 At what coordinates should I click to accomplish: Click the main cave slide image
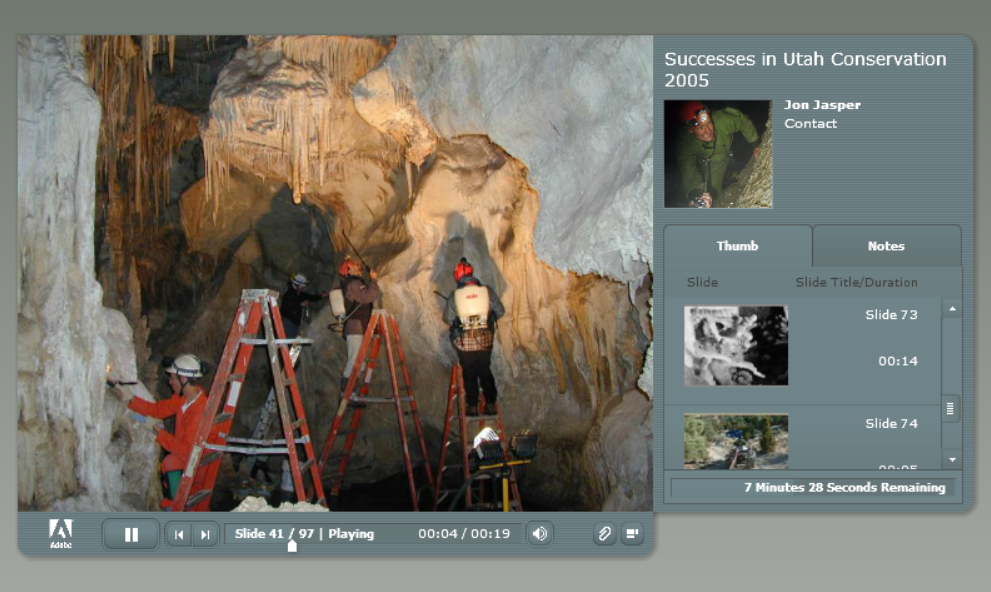[x=335, y=273]
